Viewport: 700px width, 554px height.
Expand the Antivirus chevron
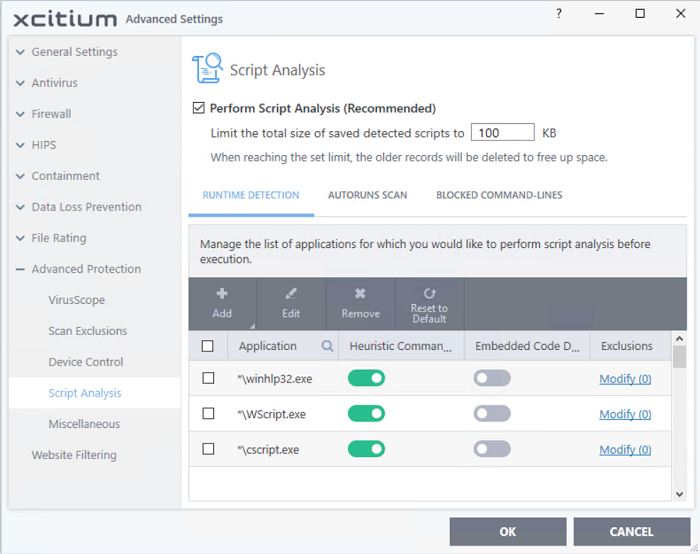click(20, 83)
